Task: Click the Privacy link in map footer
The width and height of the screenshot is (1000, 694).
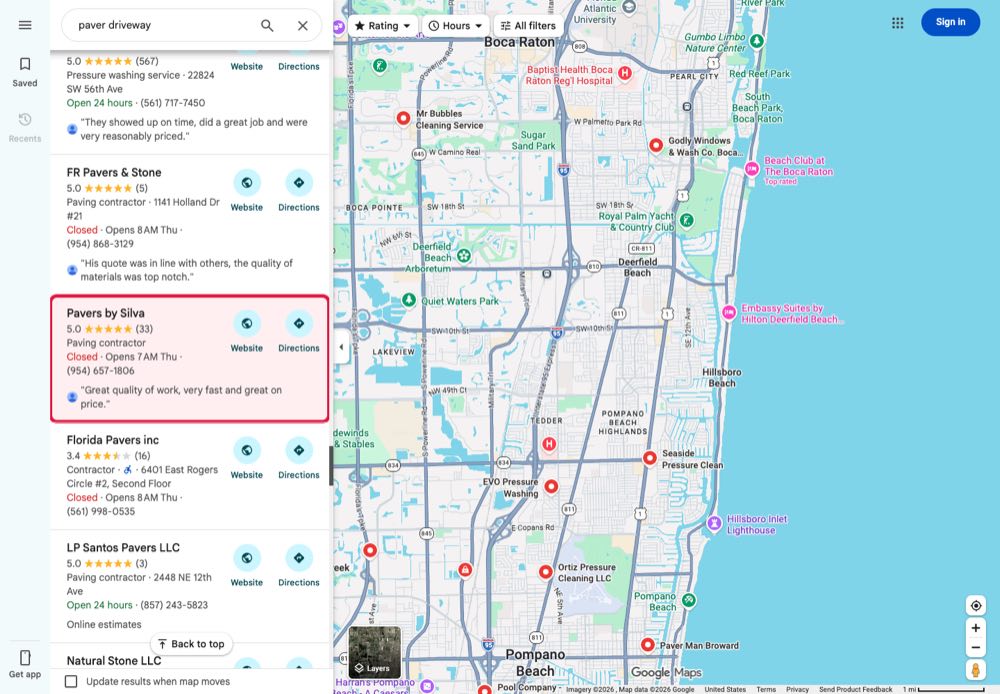Action: 797,690
